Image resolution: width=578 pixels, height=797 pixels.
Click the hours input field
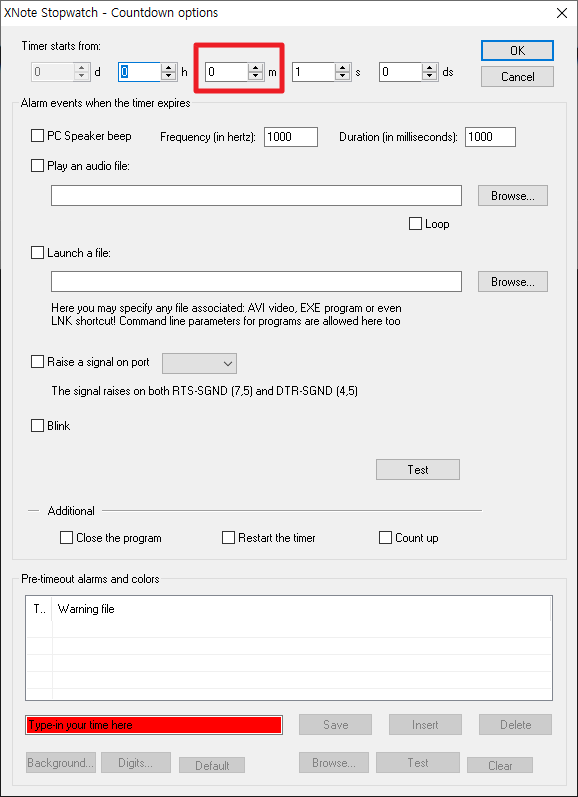click(140, 72)
